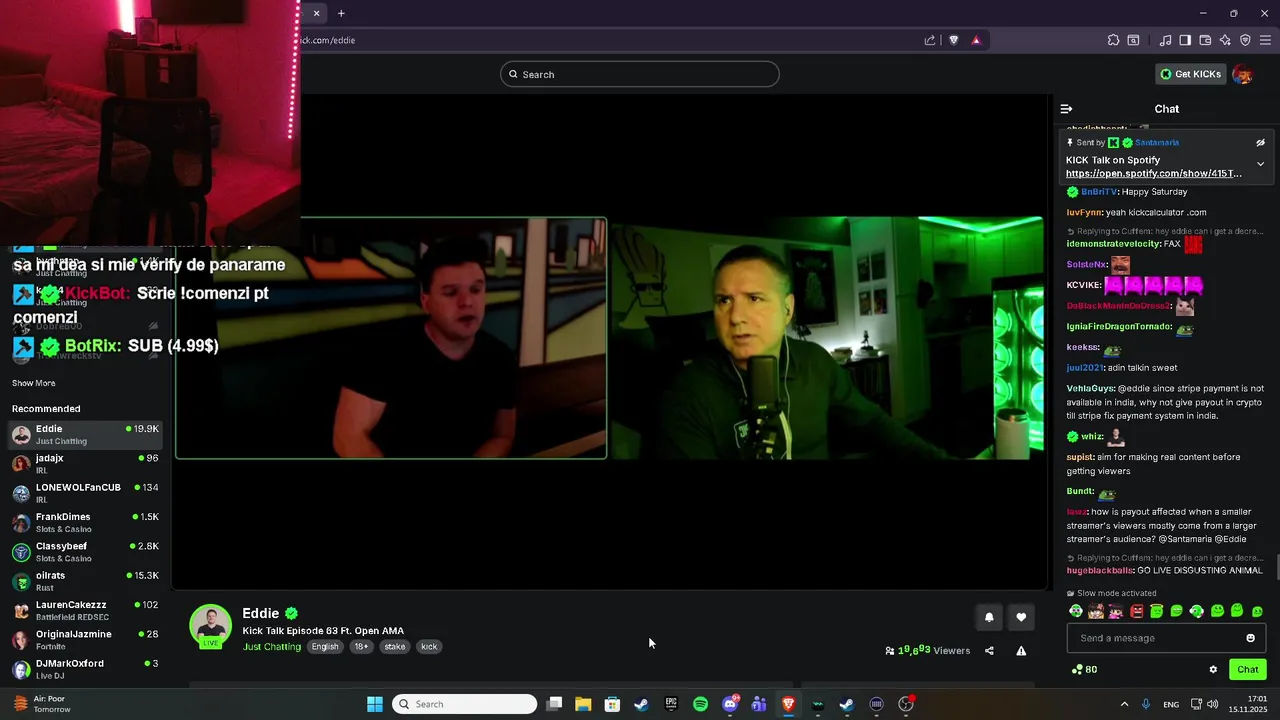Screen dimensions: 1280x720
Task: Click the chat scrollbar
Action: pyautogui.click(x=1276, y=566)
